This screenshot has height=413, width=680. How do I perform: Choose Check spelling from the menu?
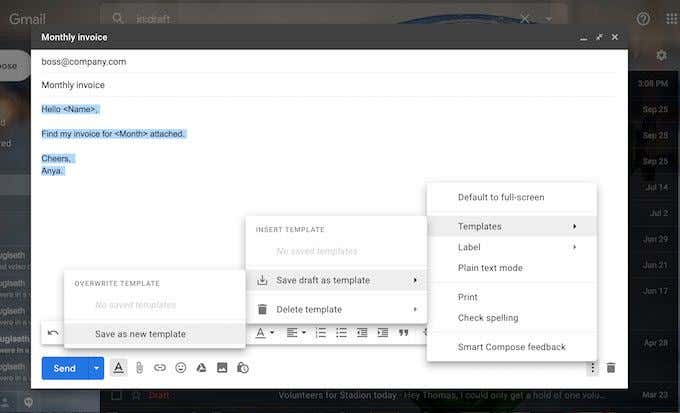click(488, 318)
